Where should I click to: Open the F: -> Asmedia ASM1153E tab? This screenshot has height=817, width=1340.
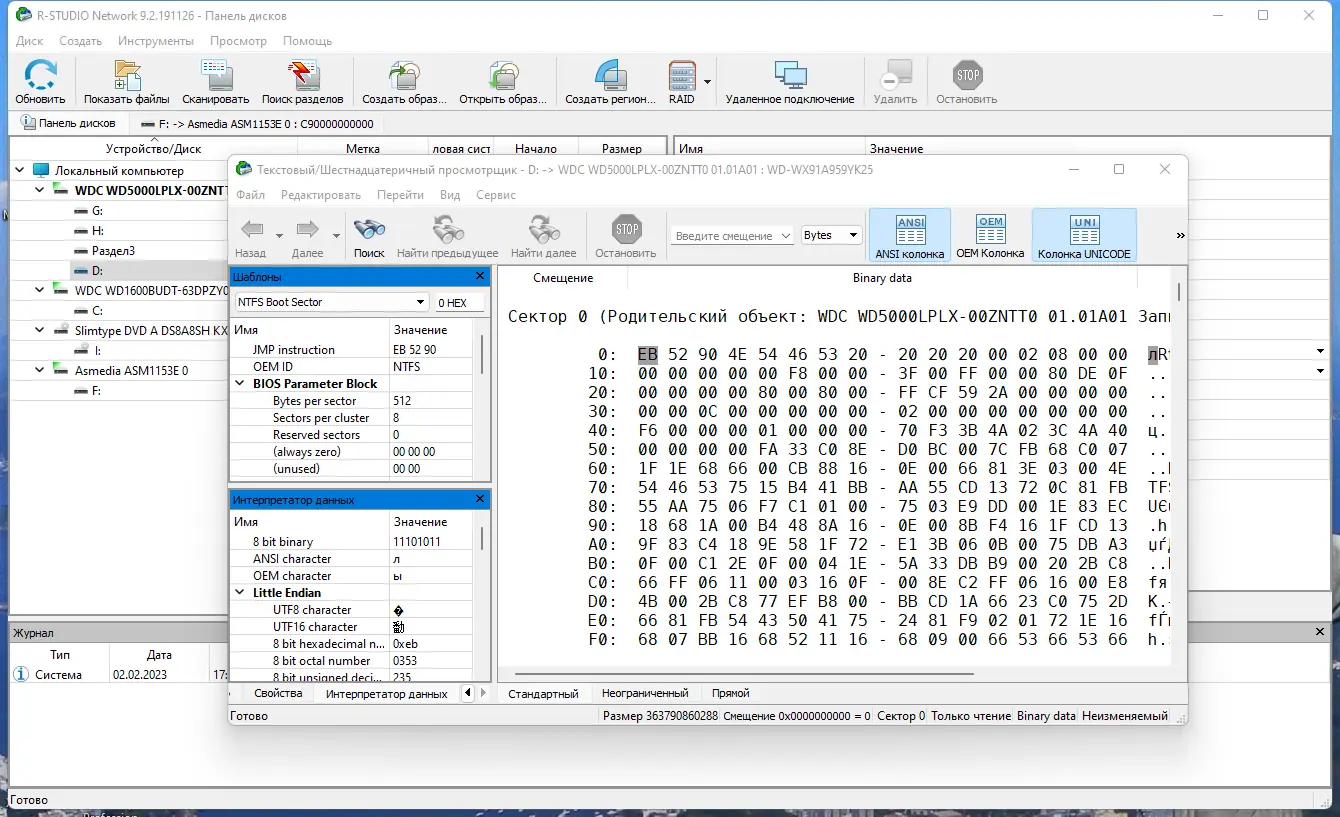[259, 124]
